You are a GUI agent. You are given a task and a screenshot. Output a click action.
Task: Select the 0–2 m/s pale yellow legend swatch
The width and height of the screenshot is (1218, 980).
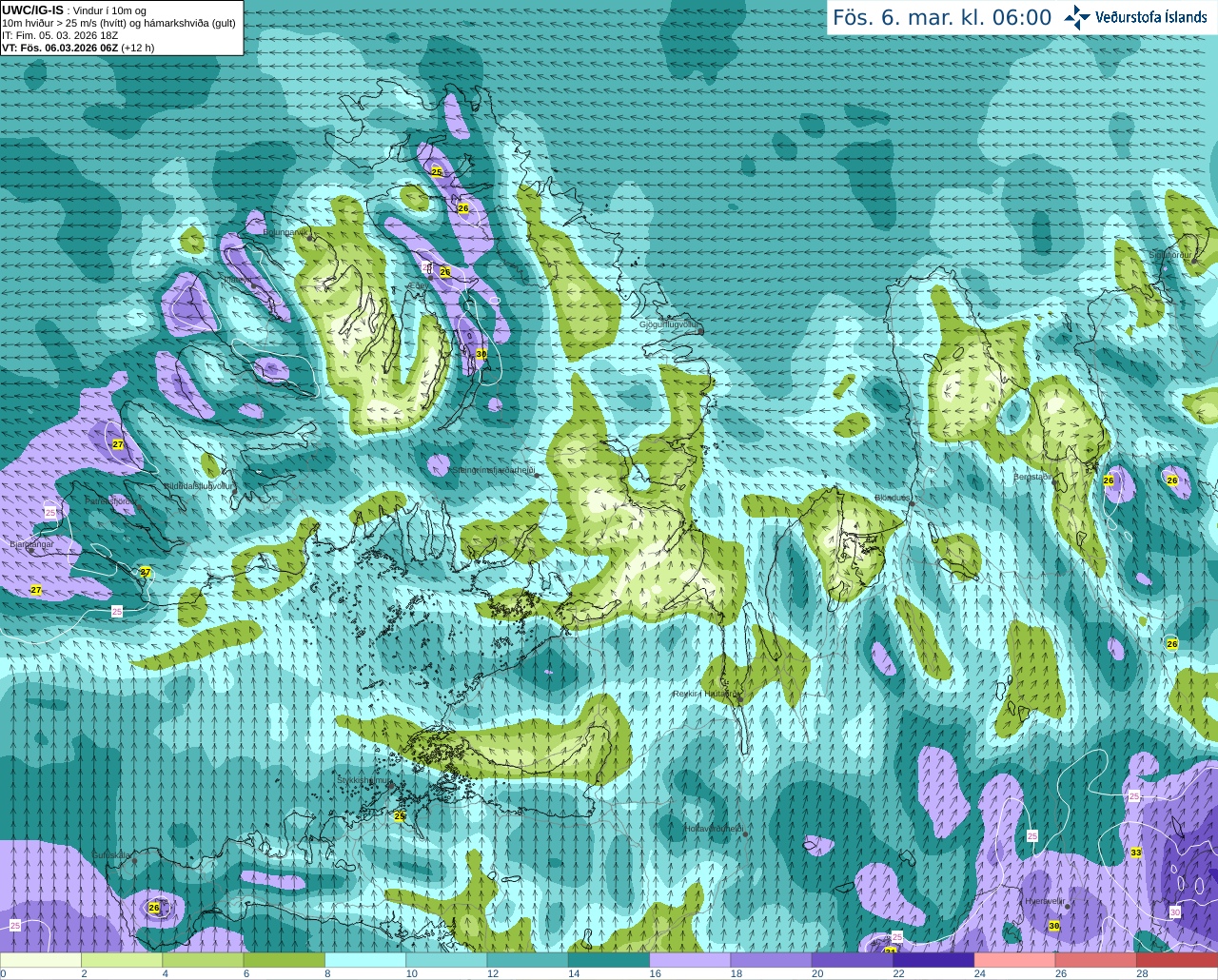[41, 959]
